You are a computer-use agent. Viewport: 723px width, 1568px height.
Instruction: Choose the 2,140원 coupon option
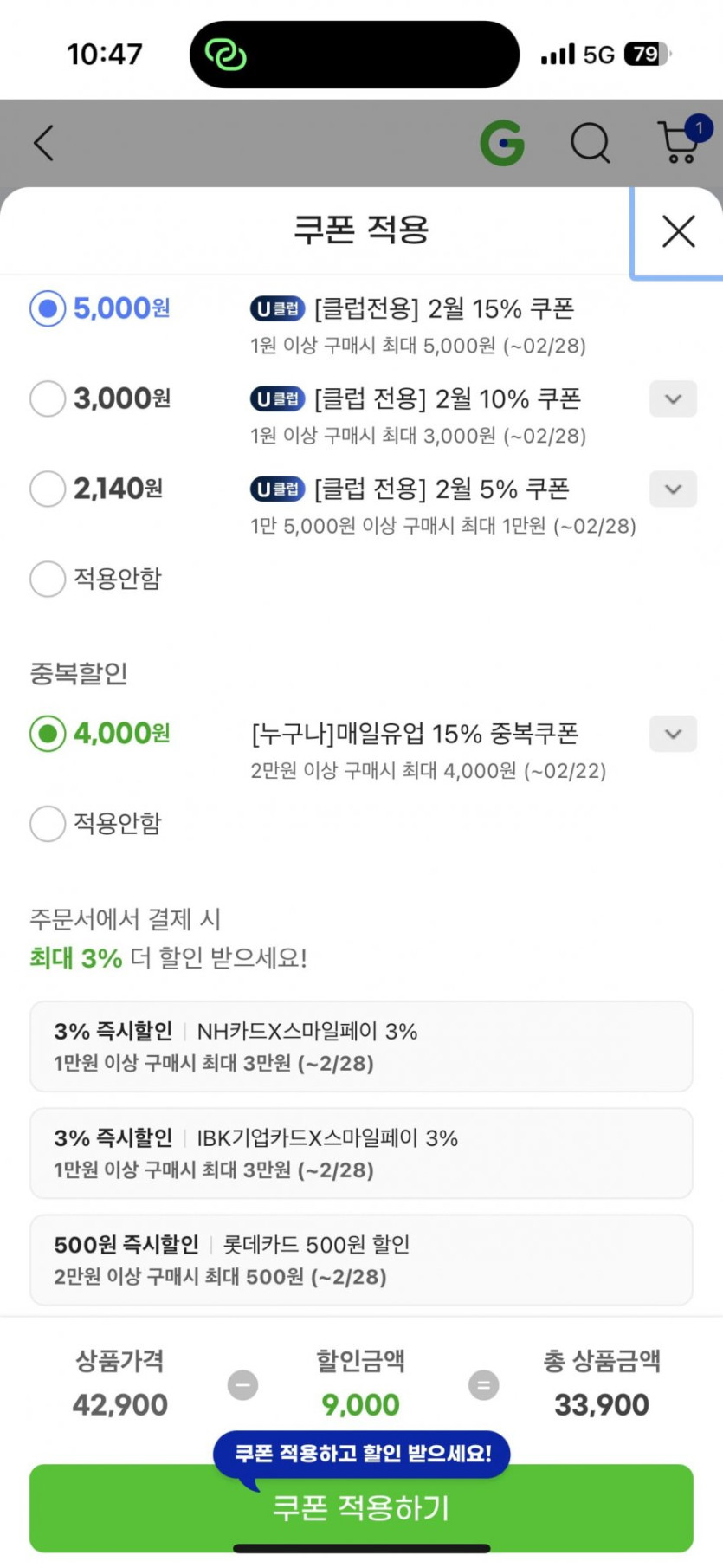tap(48, 489)
